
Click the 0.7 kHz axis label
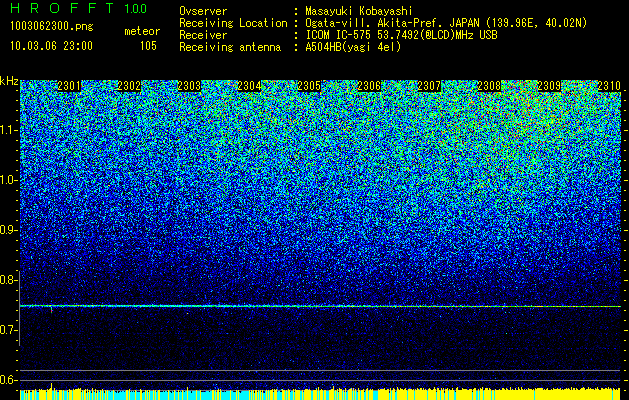pyautogui.click(x=8, y=330)
